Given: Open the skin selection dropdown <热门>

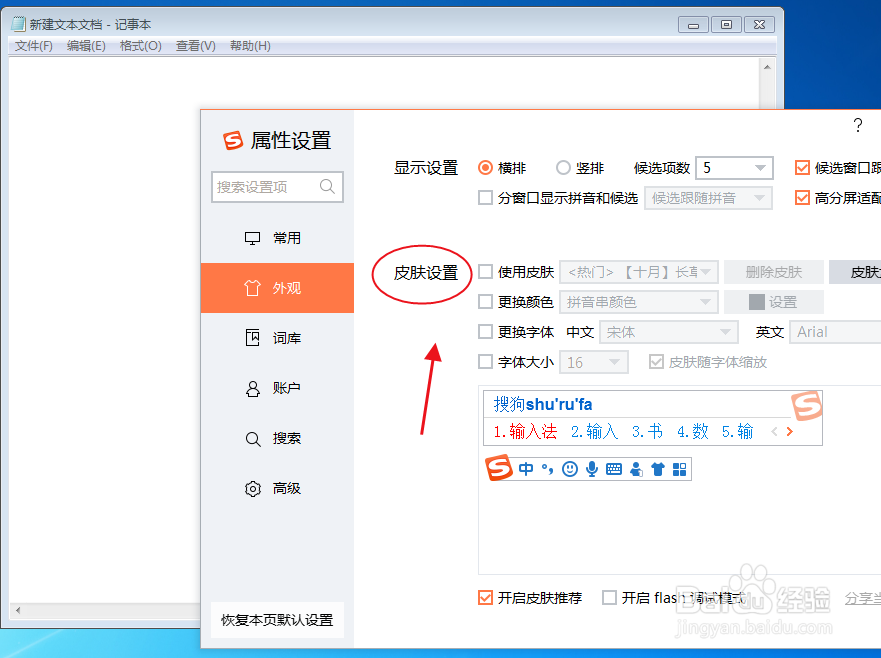Looking at the screenshot, I should coord(639,272).
